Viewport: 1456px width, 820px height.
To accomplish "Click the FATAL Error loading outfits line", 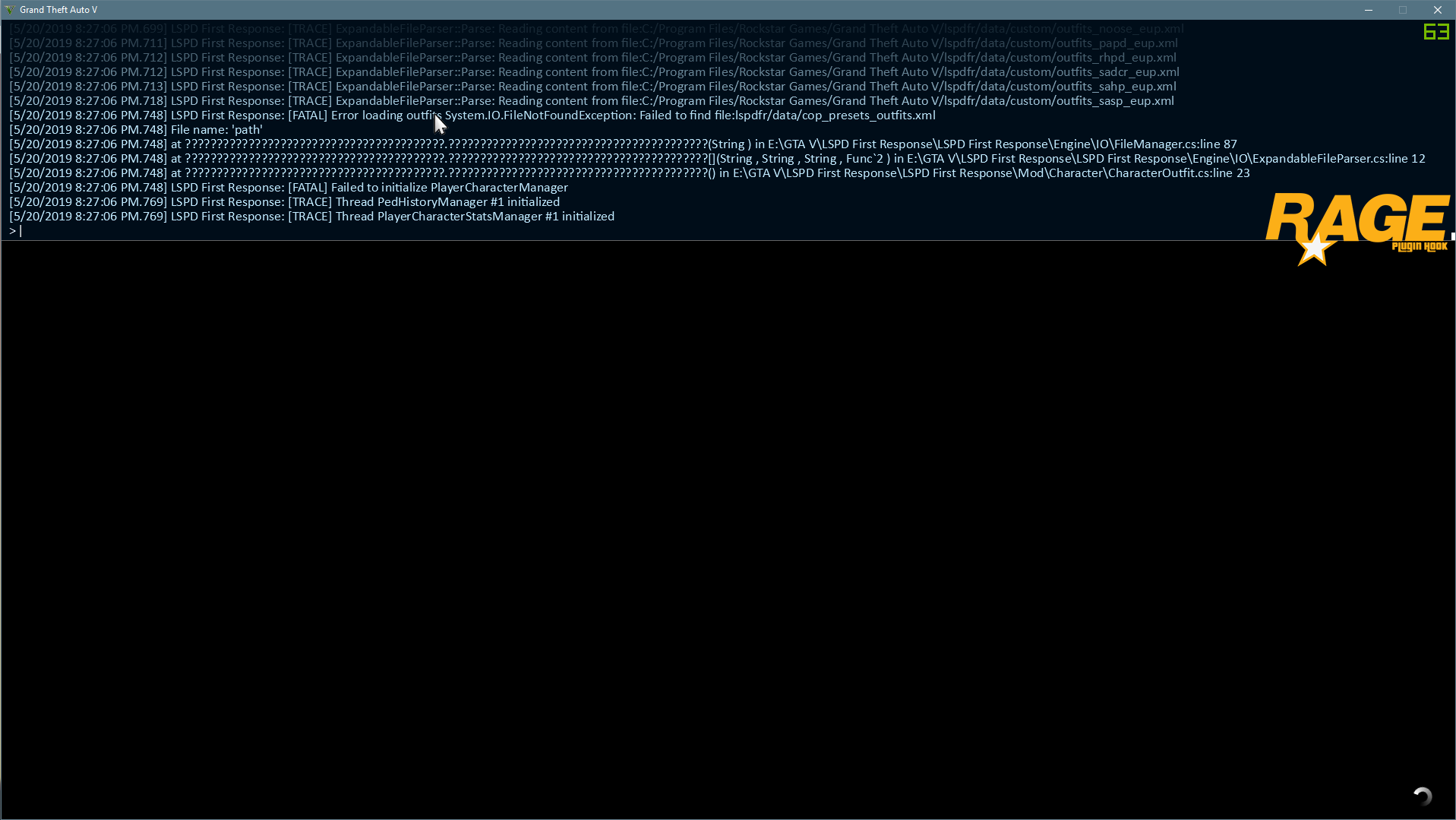I will 472,116.
